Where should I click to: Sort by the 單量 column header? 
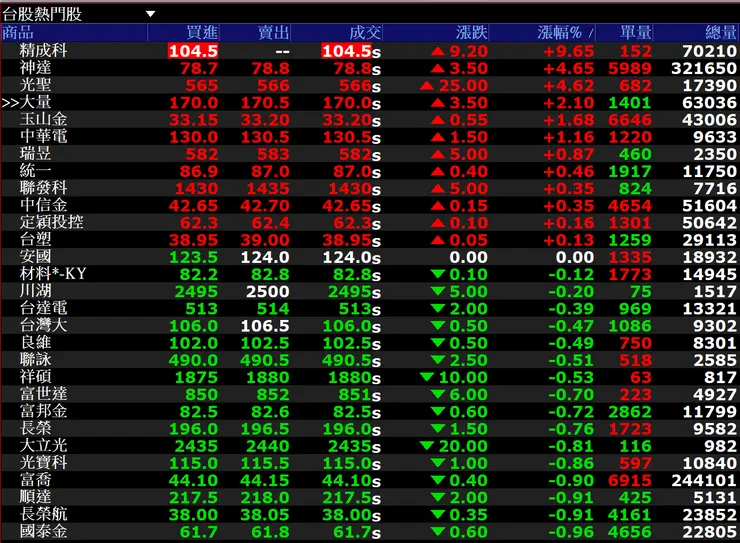coord(635,33)
